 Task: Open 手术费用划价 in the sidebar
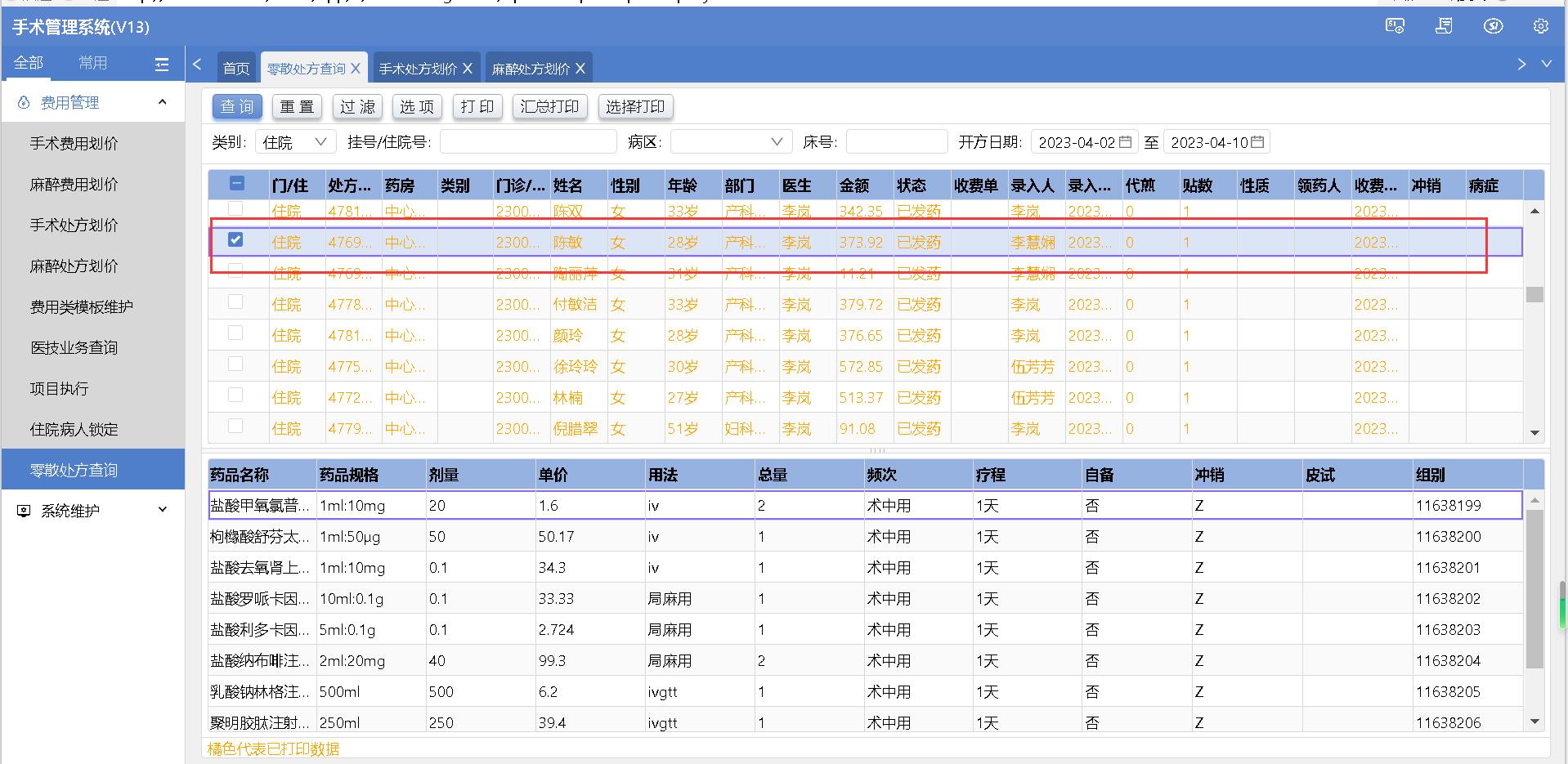93,143
